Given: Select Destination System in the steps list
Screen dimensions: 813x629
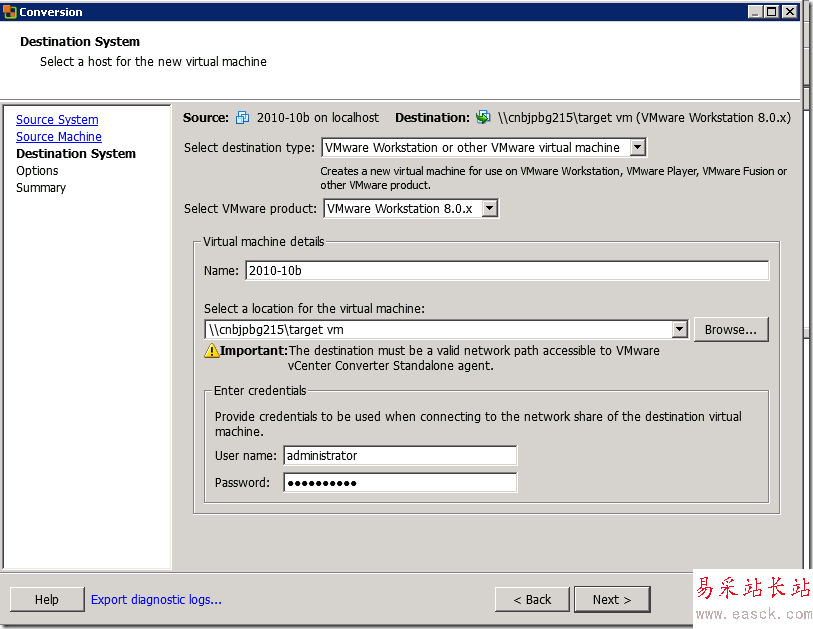Looking at the screenshot, I should click(x=76, y=154).
